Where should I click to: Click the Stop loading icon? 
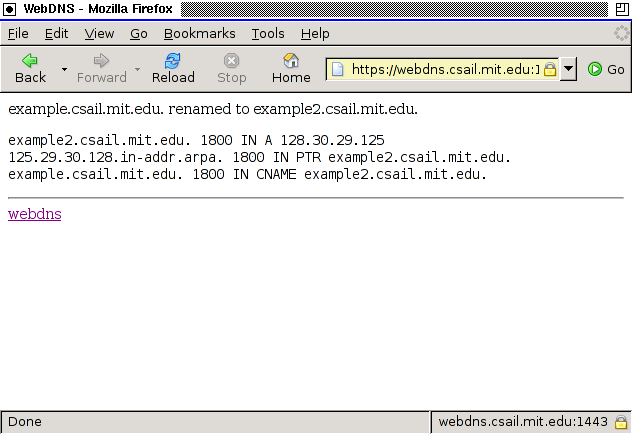coord(231,60)
